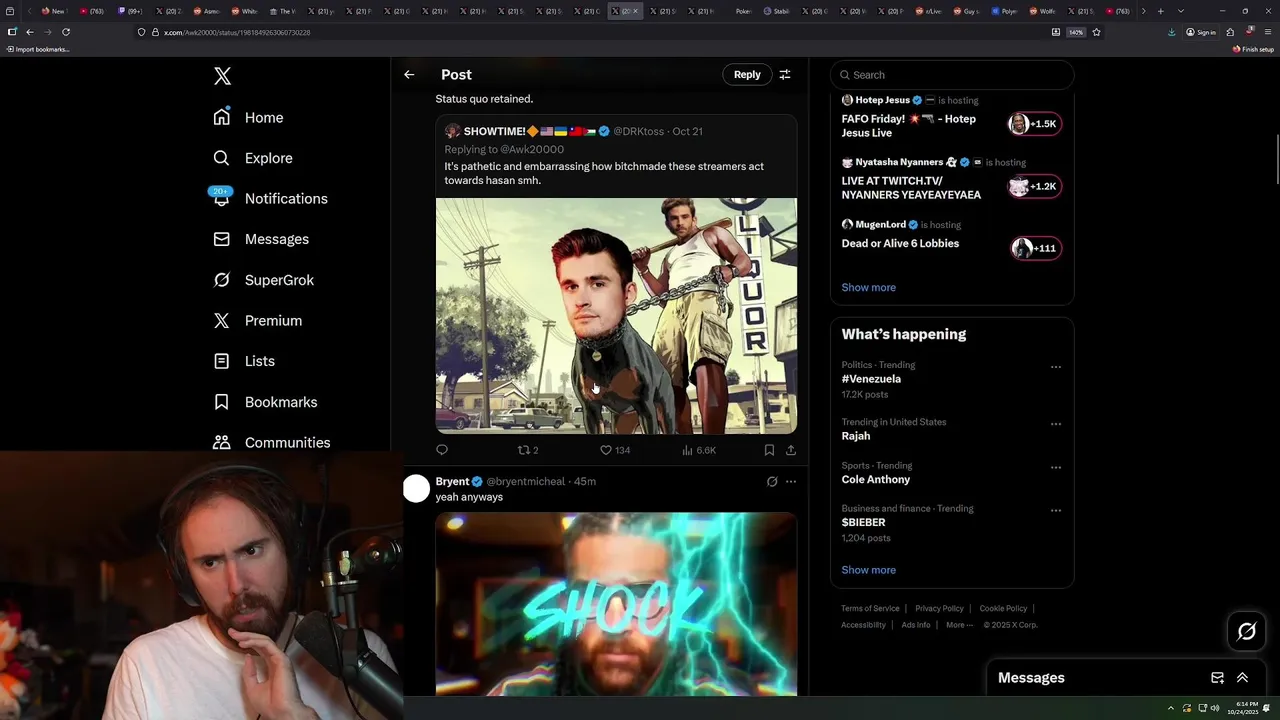Join Nyatasha Nyanners live +1.2K

click(x=1035, y=186)
